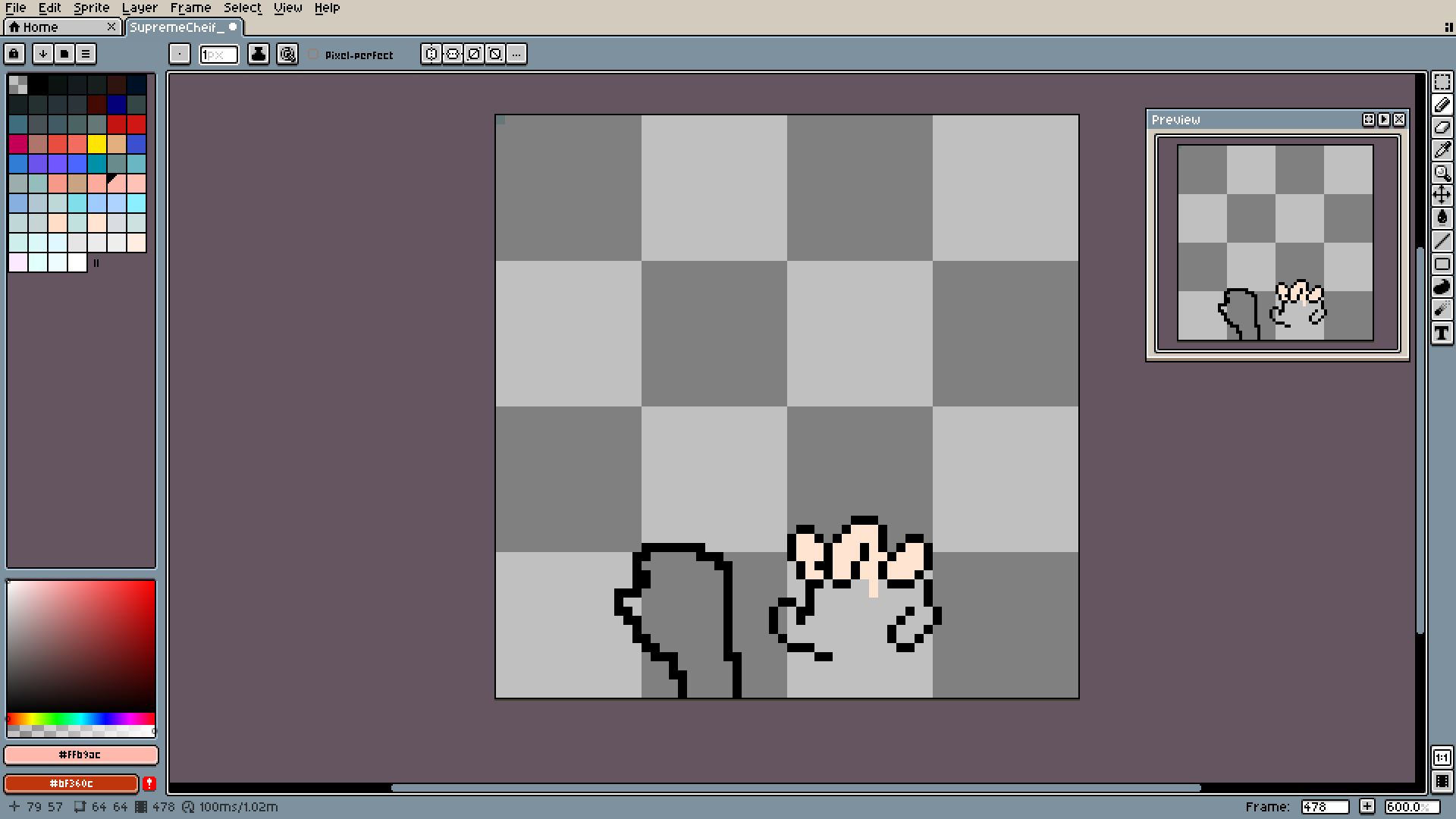
Task: Select the Zoom tool
Action: point(1442,173)
